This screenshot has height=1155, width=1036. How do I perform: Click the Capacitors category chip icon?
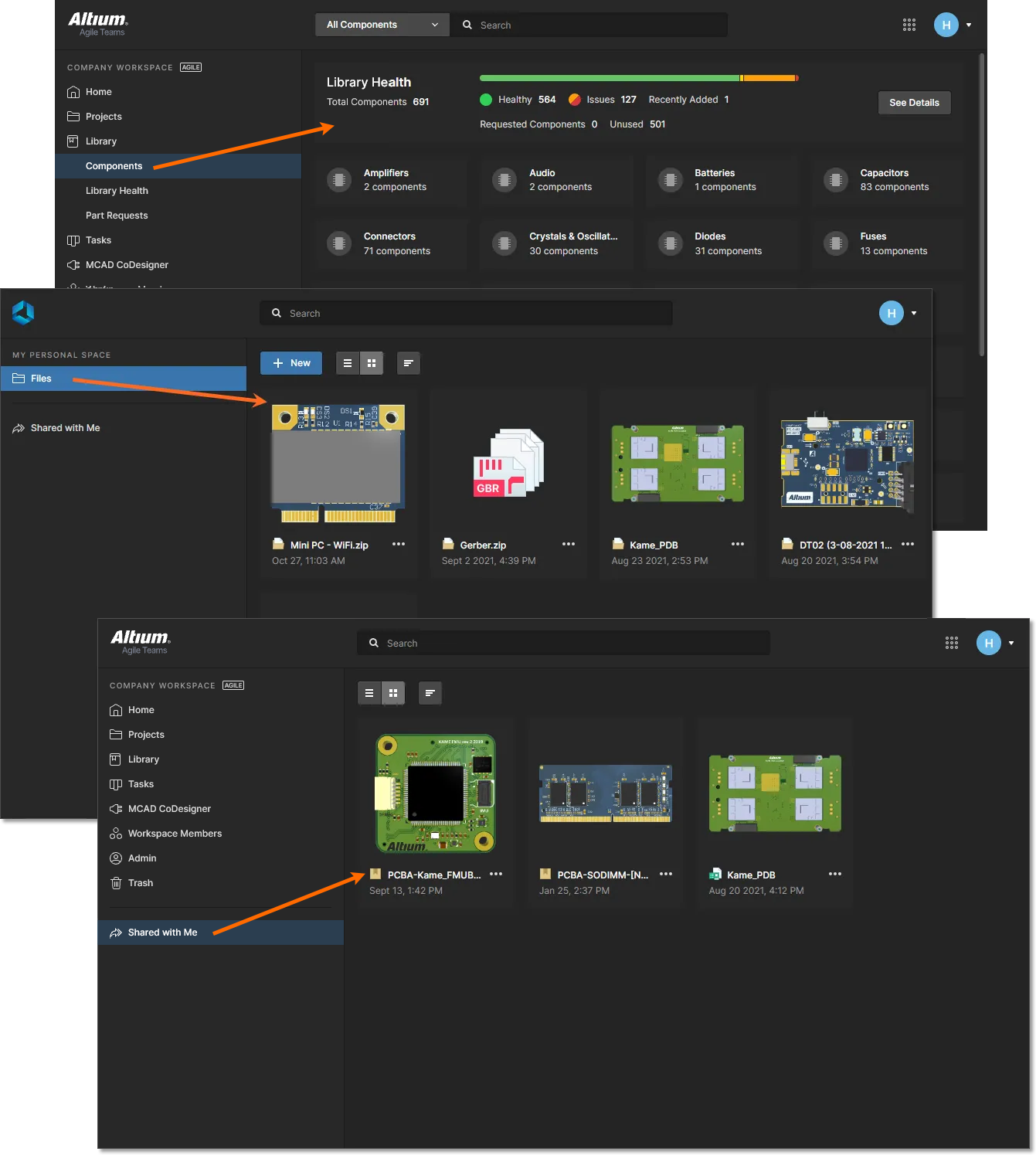point(835,180)
